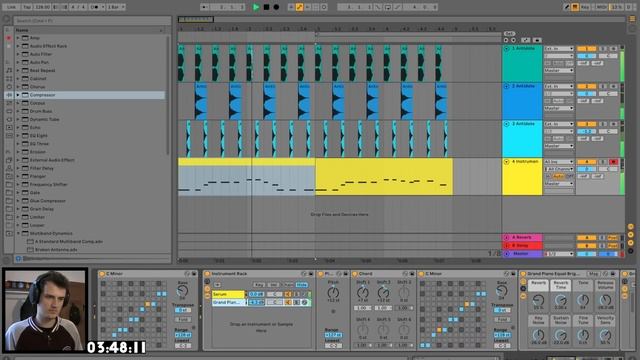Toggle the Link button in the control bar
640x360 pixels.
(11, 7)
